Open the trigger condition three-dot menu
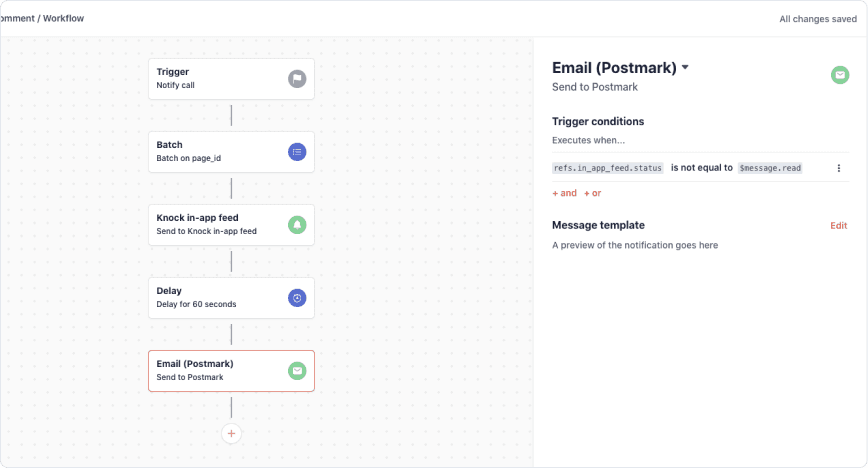The image size is (868, 468). point(839,168)
